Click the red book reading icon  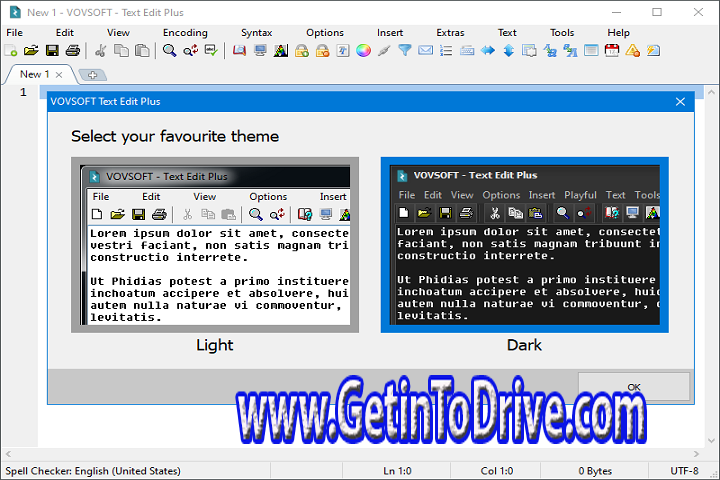coord(239,51)
